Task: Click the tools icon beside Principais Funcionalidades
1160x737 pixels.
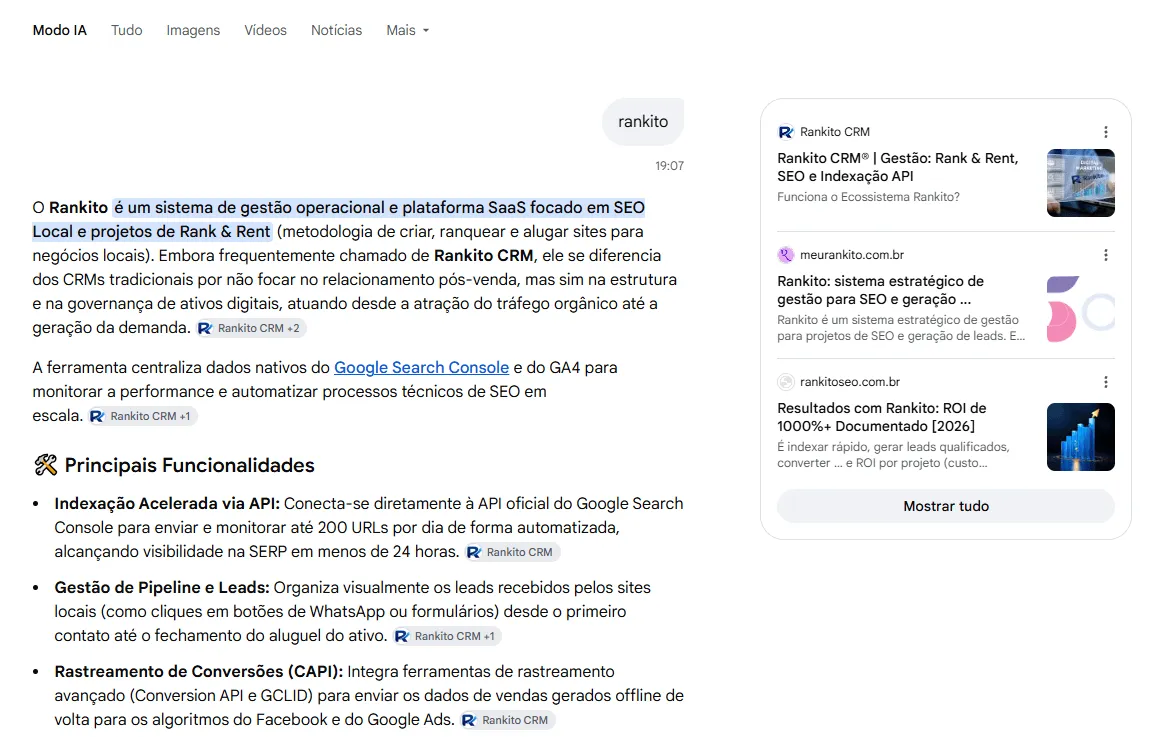Action: coord(45,465)
